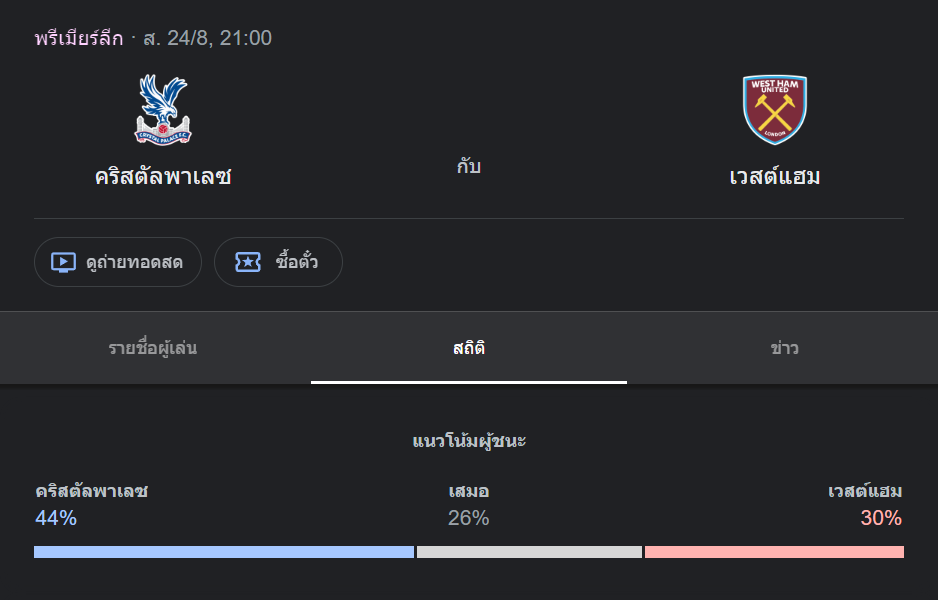Click the blue win probability bar

coord(224,552)
